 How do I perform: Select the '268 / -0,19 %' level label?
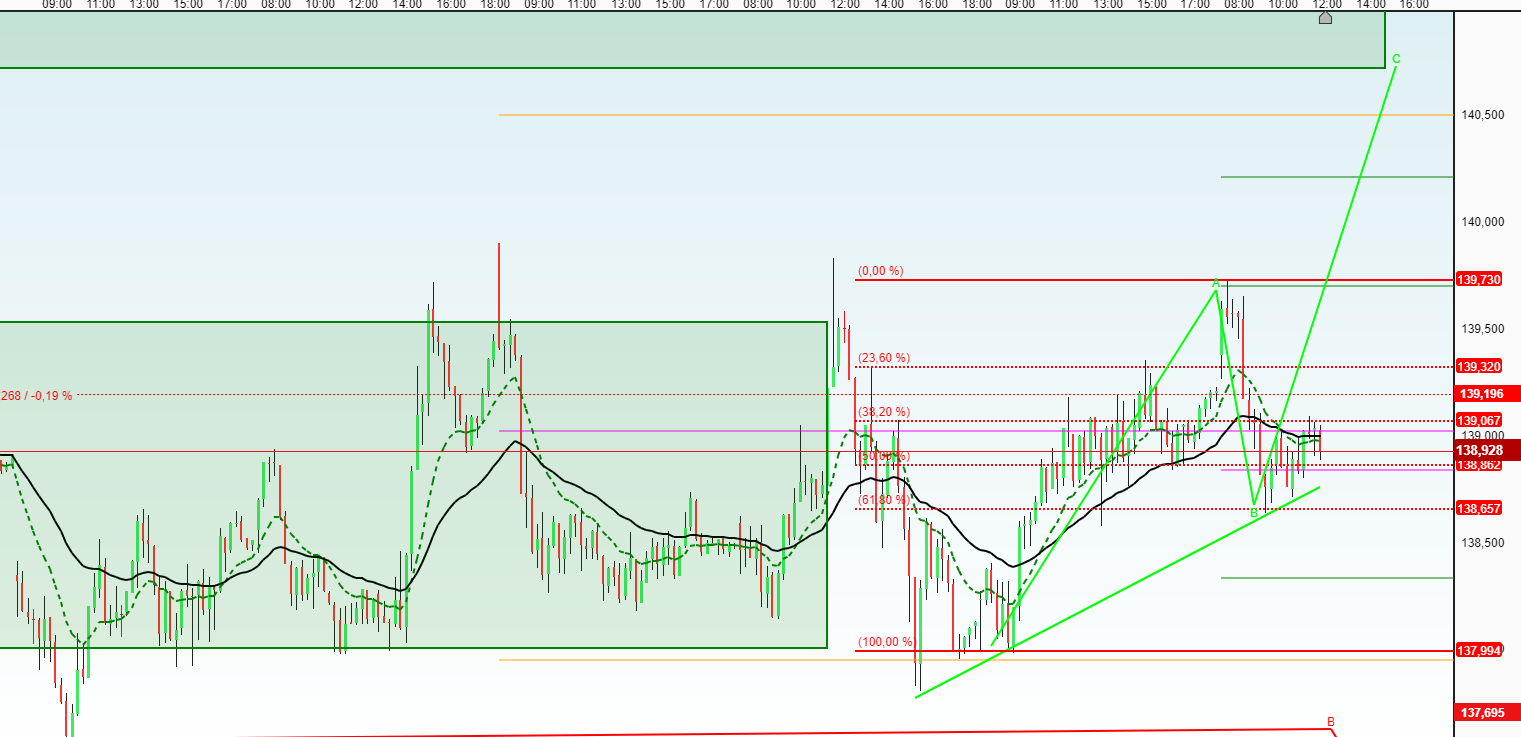pos(37,396)
